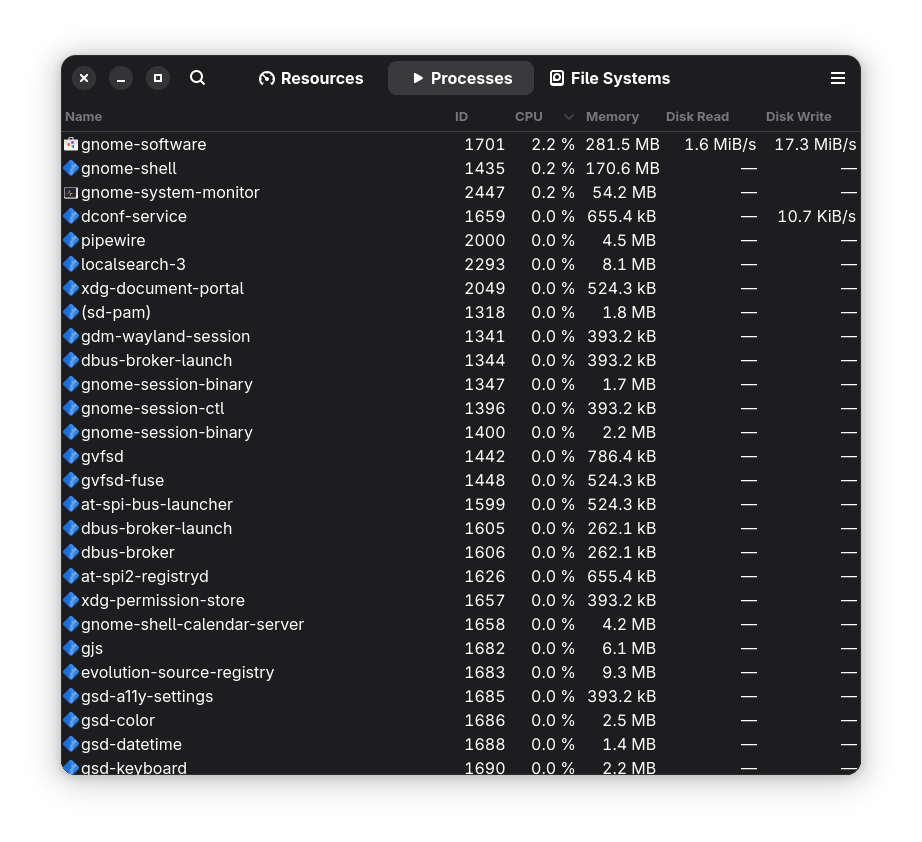Image resolution: width=922 pixels, height=842 pixels.
Task: Select the gsd-datetime process name
Action: coord(131,745)
